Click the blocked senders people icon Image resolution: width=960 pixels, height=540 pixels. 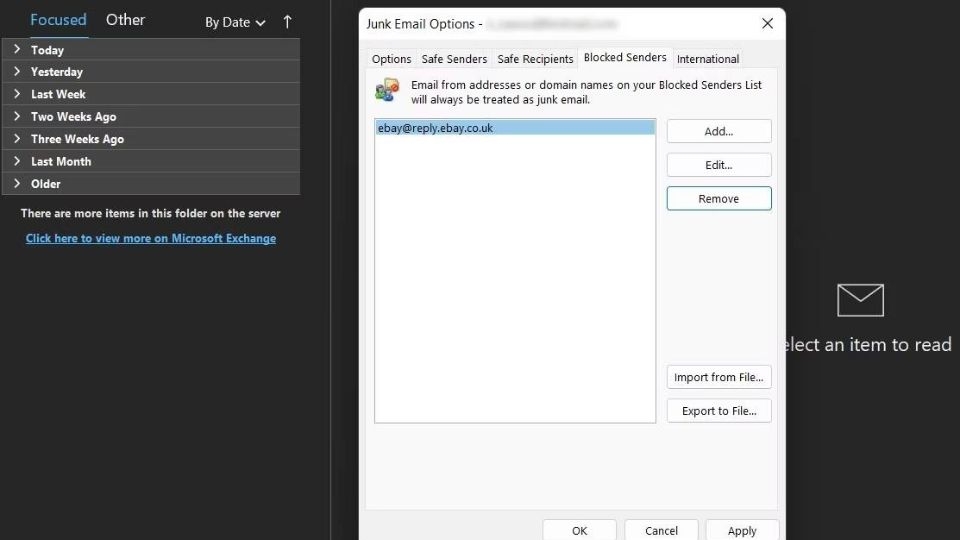tap(387, 90)
